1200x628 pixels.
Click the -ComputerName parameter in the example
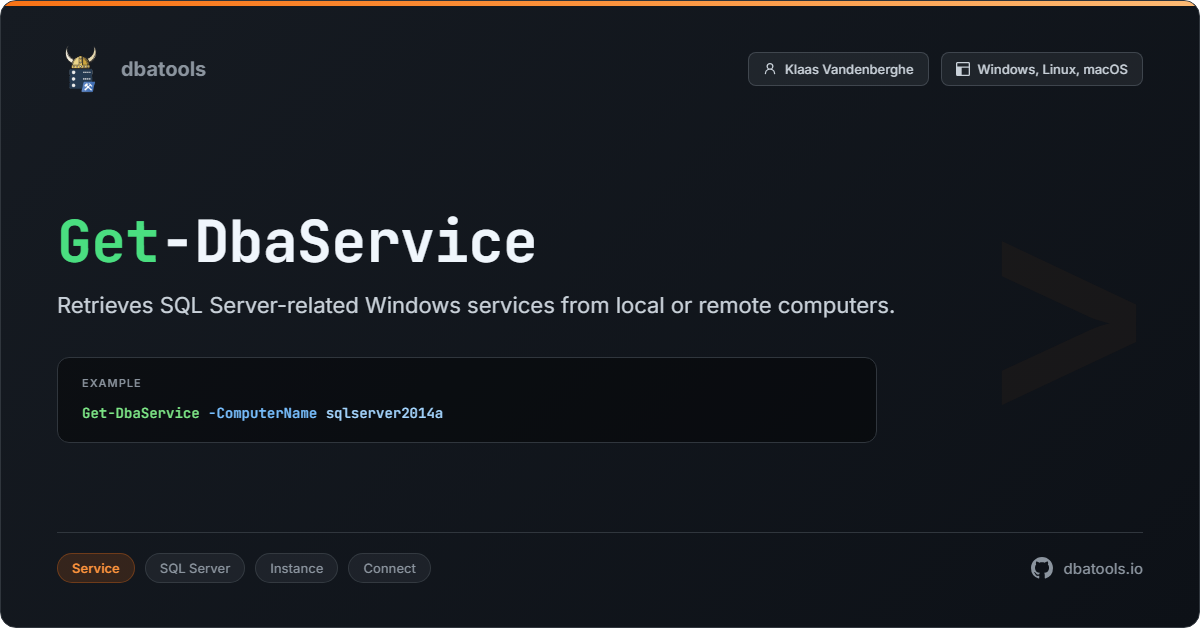[262, 413]
